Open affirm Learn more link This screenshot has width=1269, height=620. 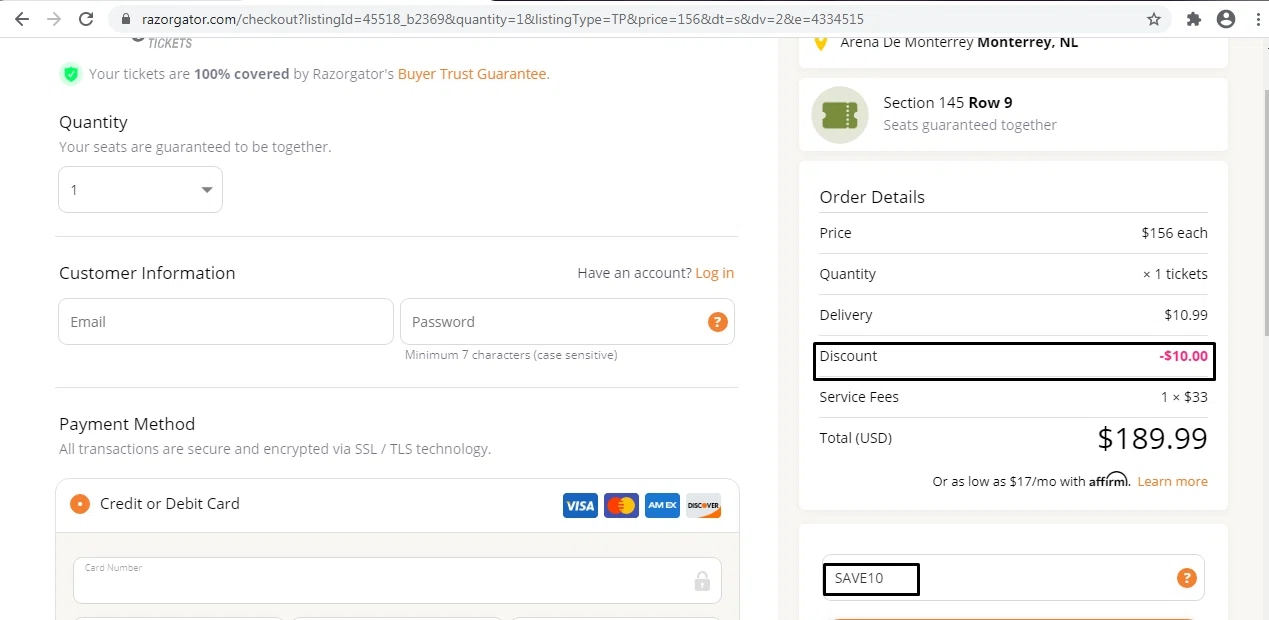(x=1172, y=481)
